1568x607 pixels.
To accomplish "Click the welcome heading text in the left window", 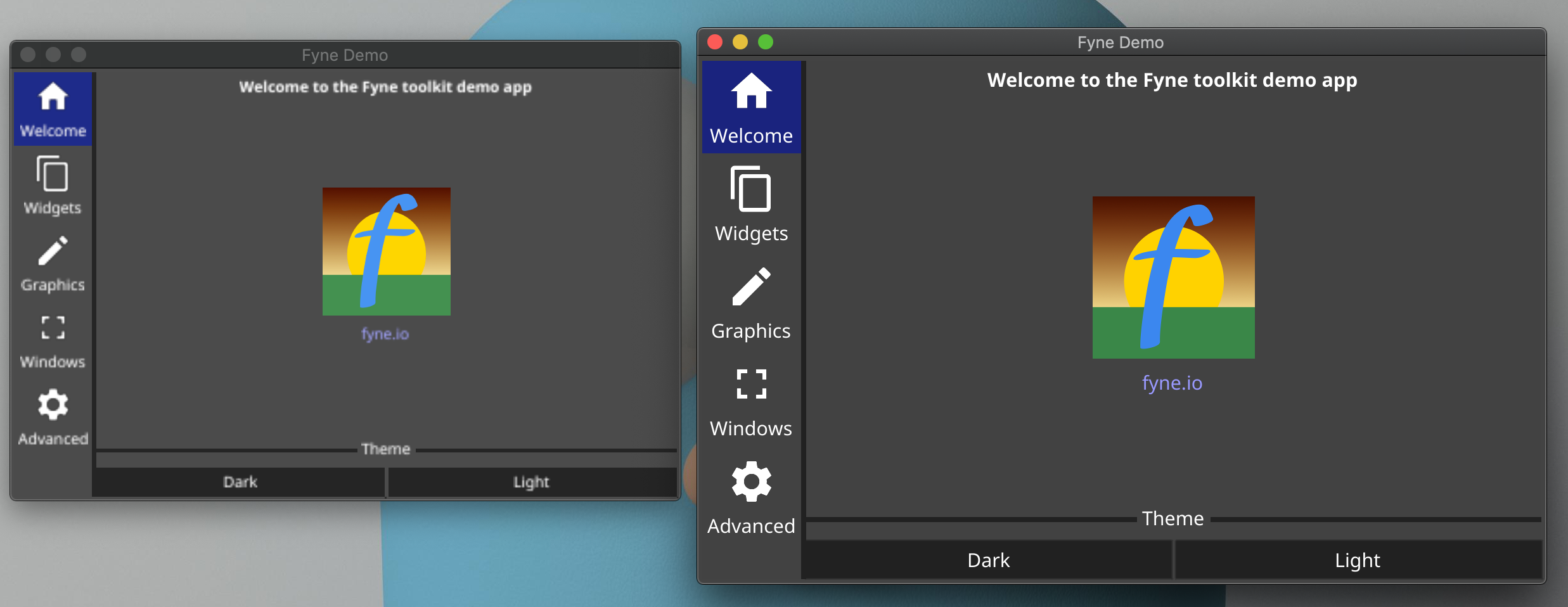I will [385, 87].
